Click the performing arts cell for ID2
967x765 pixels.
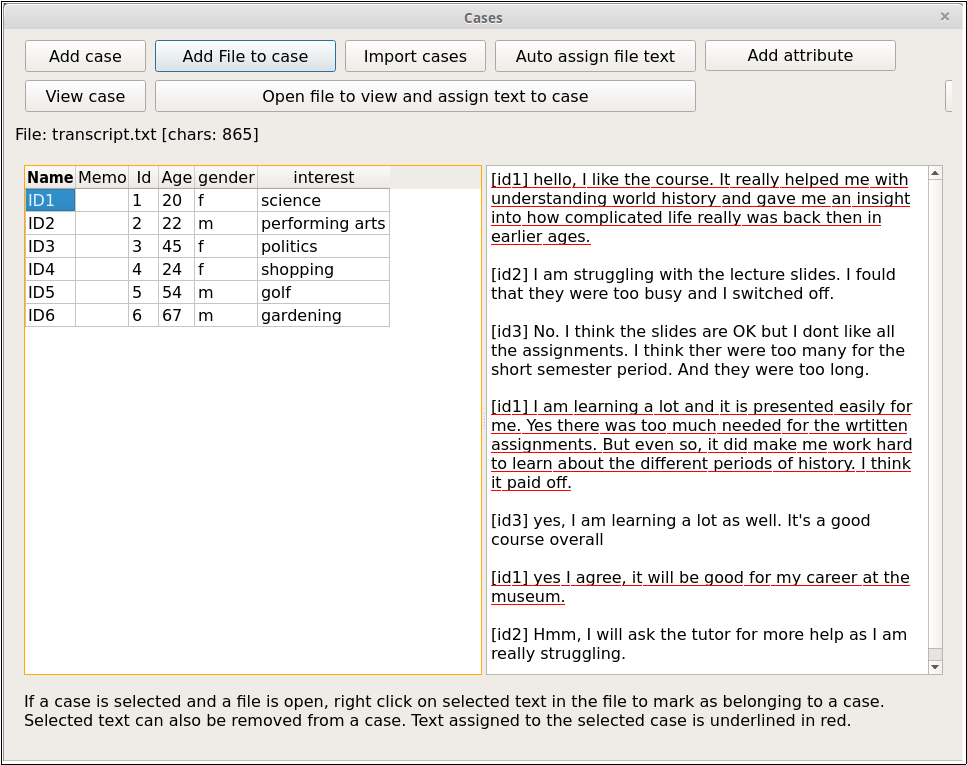[322, 224]
